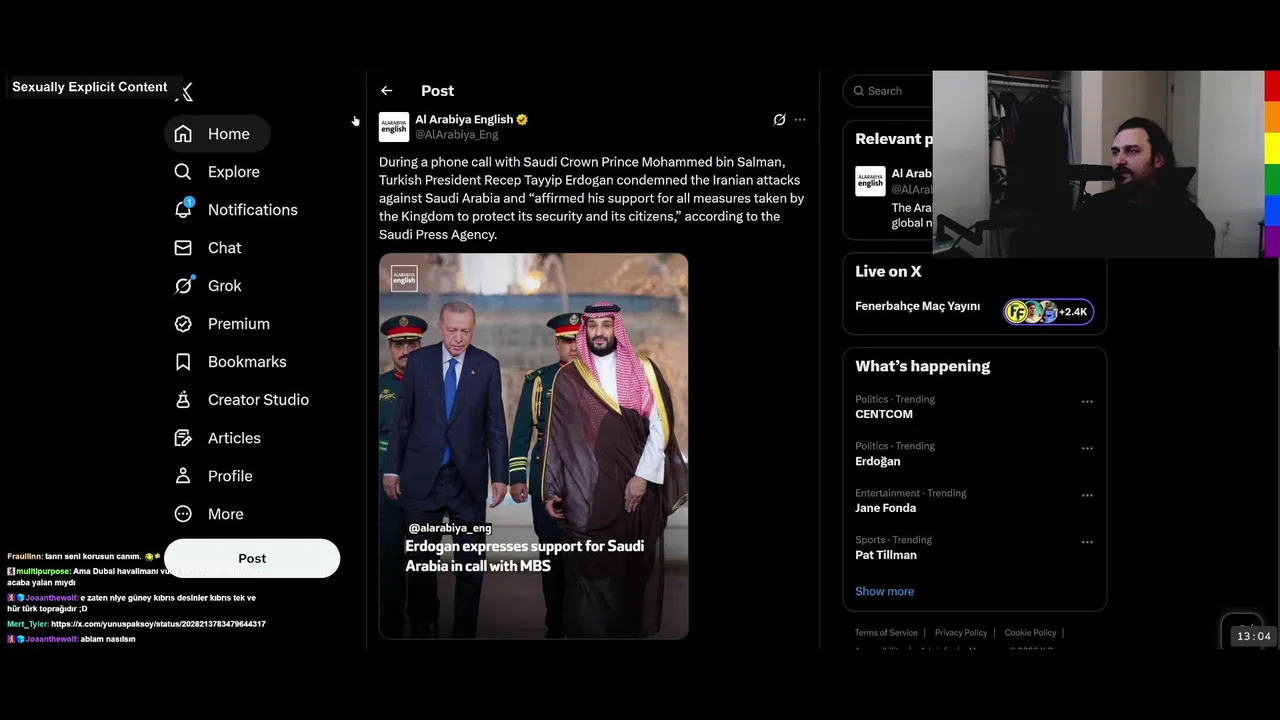The height and width of the screenshot is (720, 1280).
Task: Click the Premium verified badge icon
Action: (183, 324)
